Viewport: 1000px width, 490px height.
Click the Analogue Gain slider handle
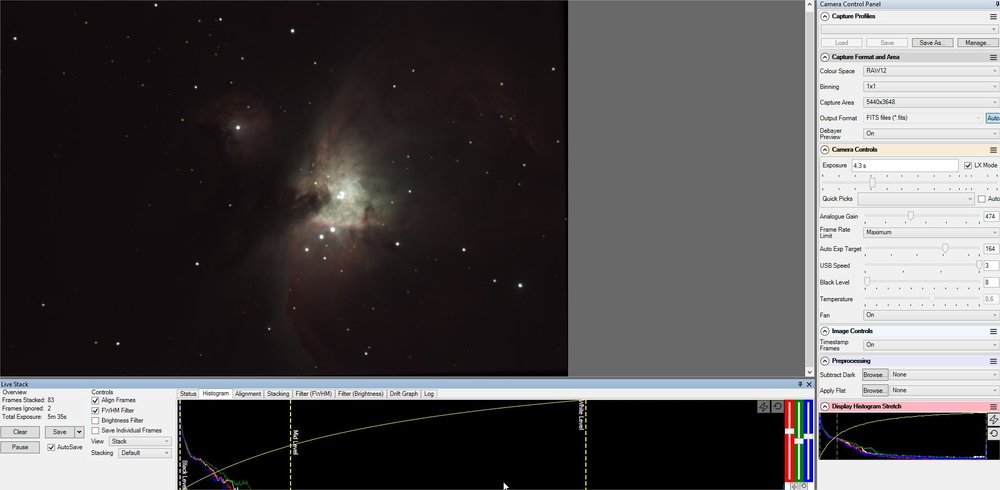click(911, 216)
